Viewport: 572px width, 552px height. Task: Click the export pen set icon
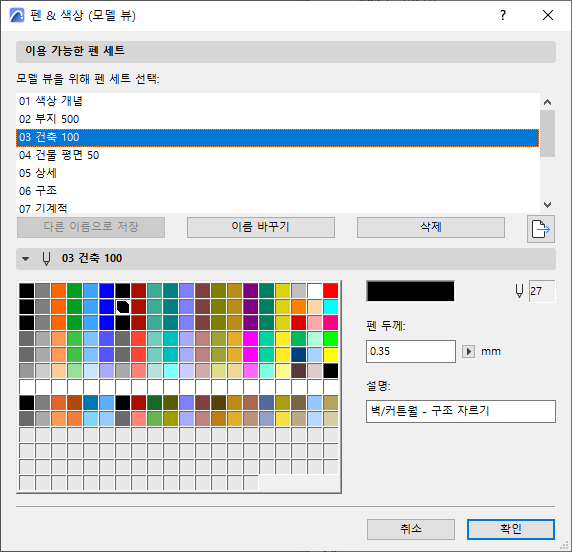pos(541,229)
